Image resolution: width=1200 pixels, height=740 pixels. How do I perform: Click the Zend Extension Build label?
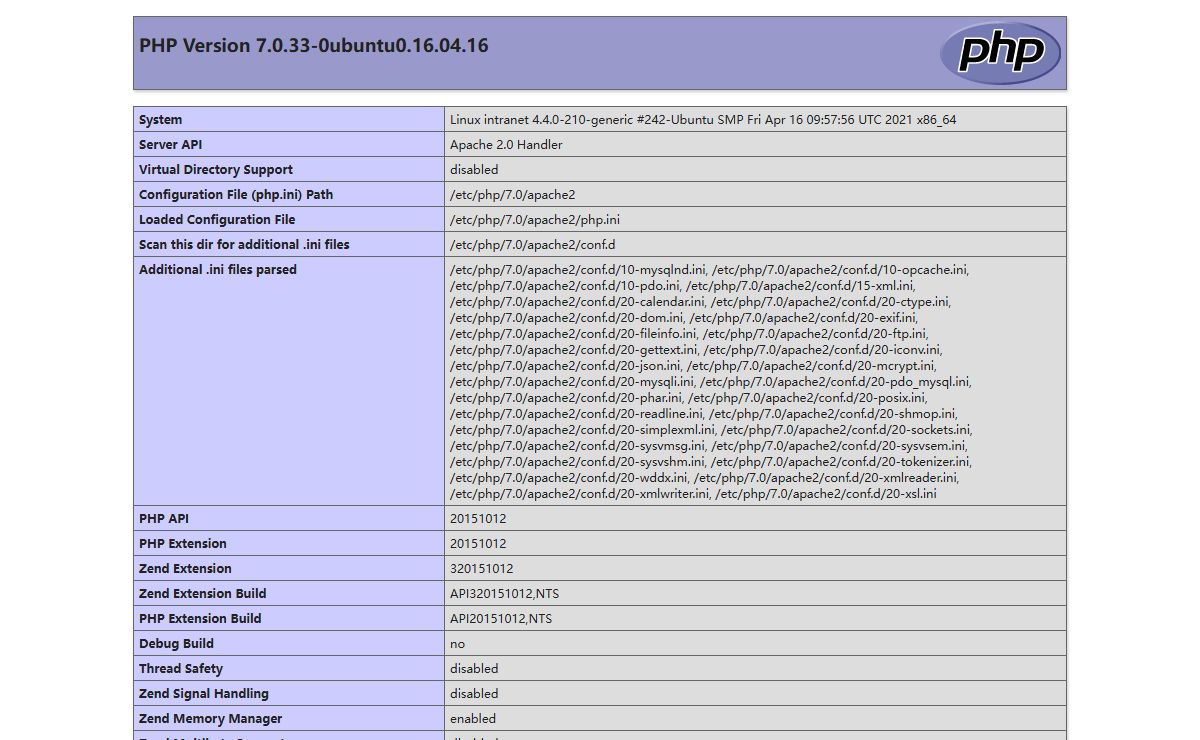(x=203, y=593)
